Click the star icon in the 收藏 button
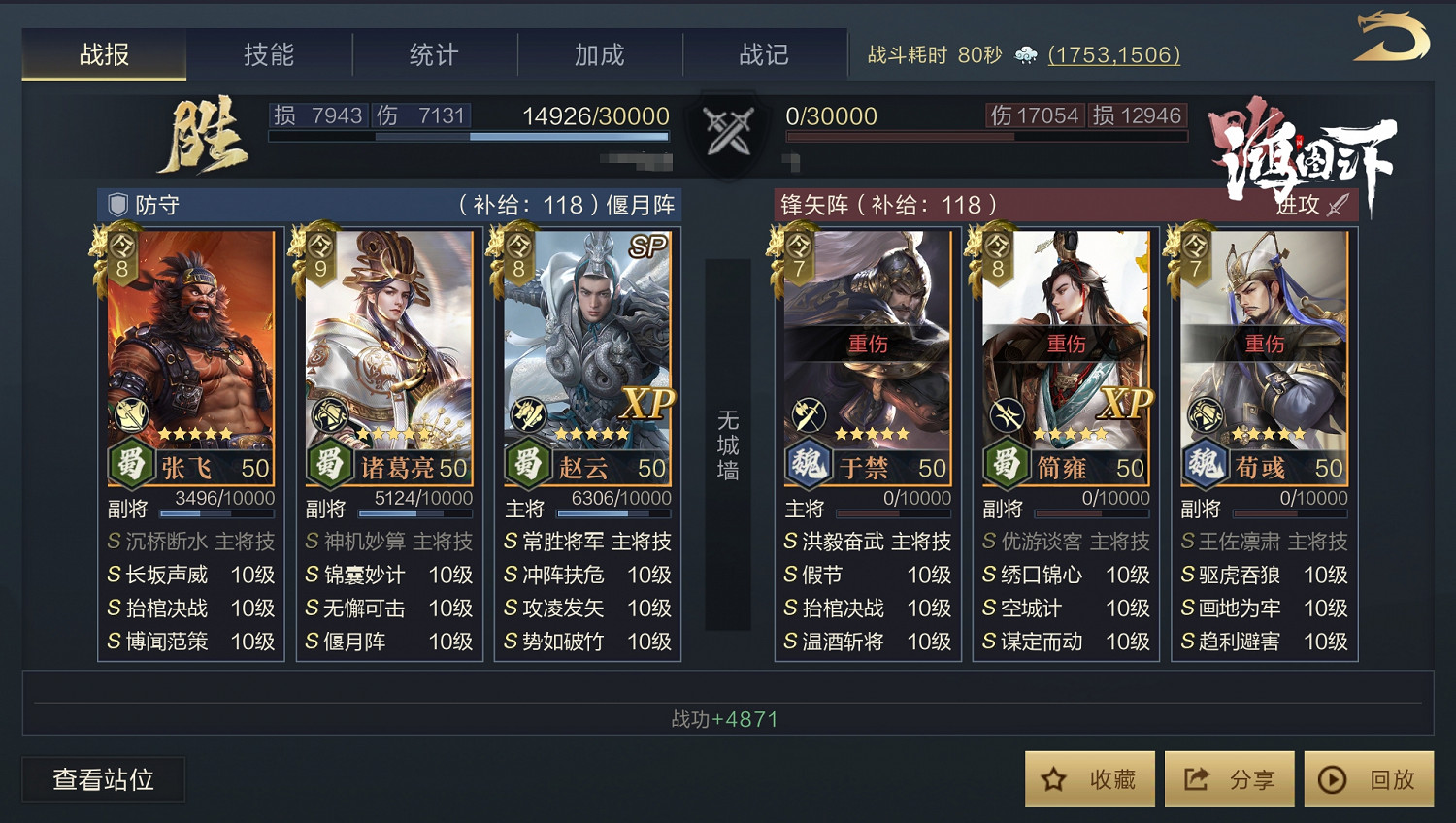The height and width of the screenshot is (823, 1456). 1054,779
